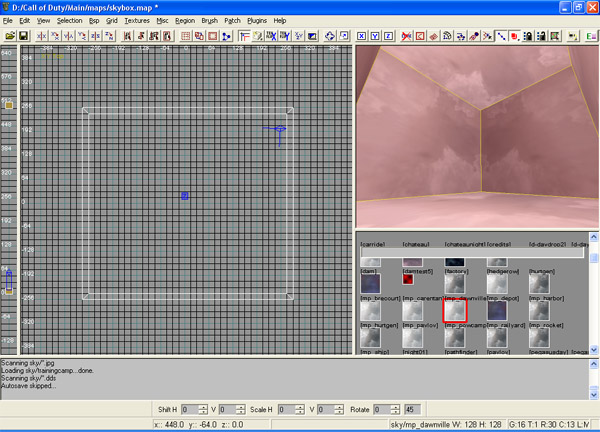Screen dimensions: 600x432
Task: Click the Save map floppy icon
Action: [x=23, y=36]
